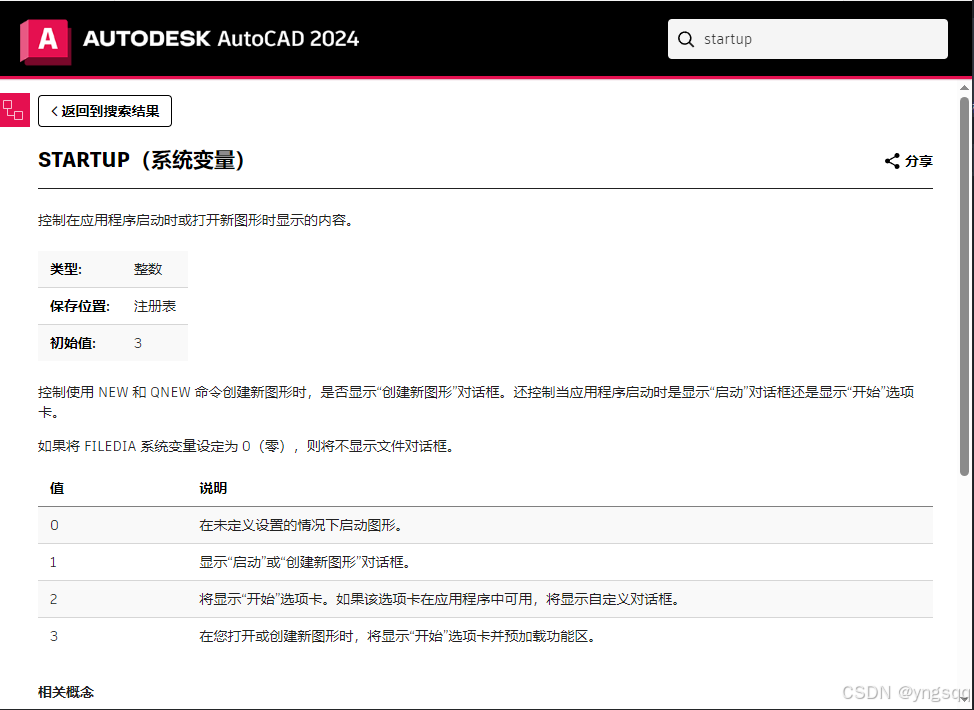
Task: Click the vertical scrollbar thumb
Action: [x=964, y=286]
